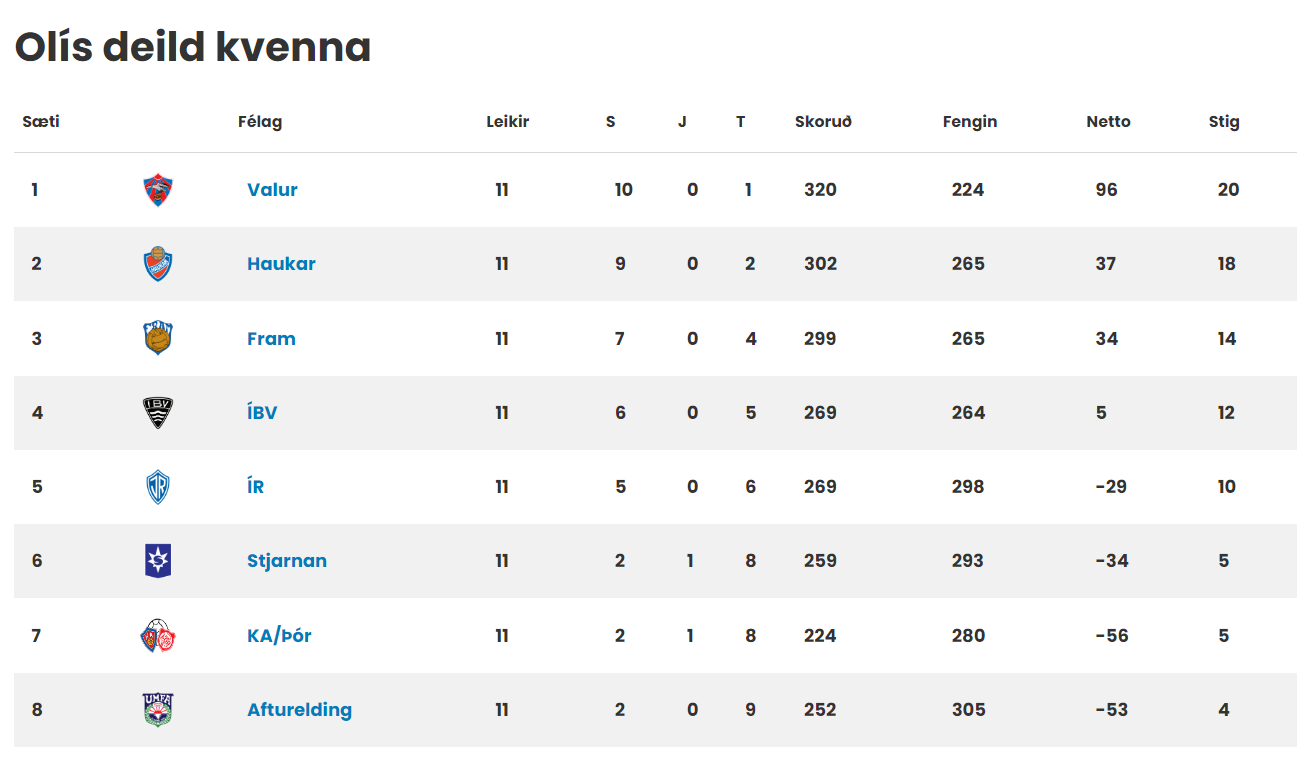Image resolution: width=1316 pixels, height=761 pixels.
Task: Click the ÍR blue shield logo
Action: 158,487
